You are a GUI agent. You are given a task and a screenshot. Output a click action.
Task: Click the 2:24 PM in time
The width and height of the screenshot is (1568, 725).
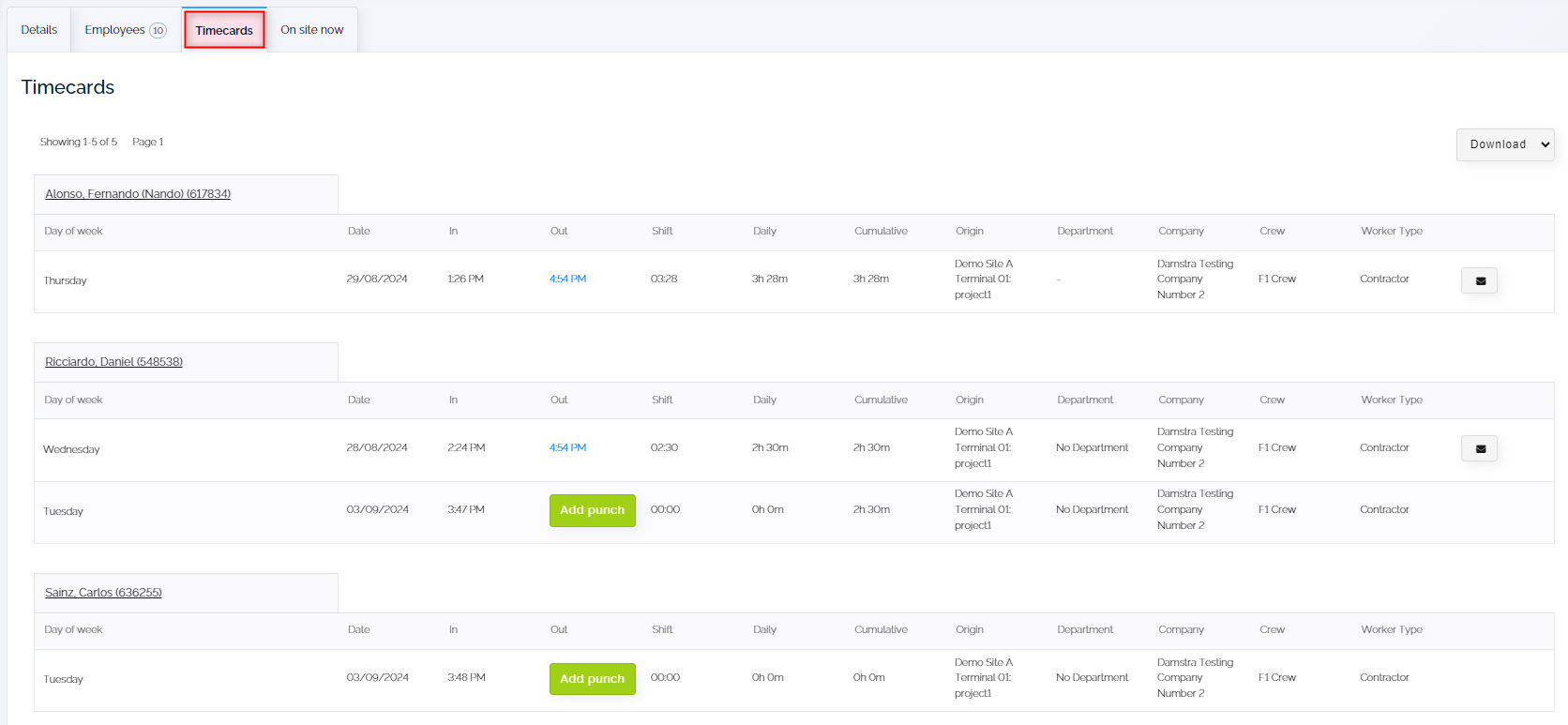coord(467,448)
